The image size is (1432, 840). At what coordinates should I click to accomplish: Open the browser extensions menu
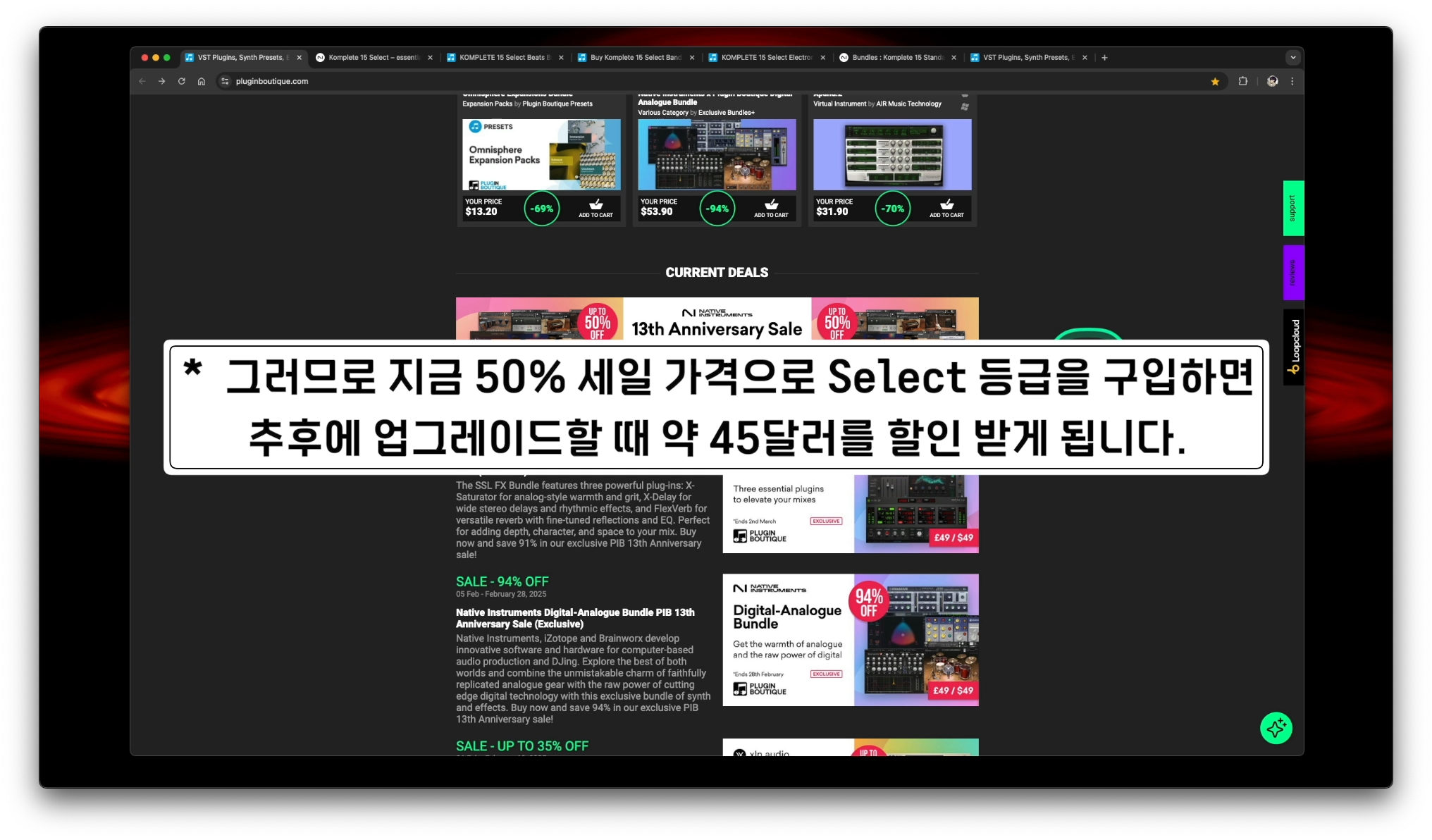[x=1243, y=81]
